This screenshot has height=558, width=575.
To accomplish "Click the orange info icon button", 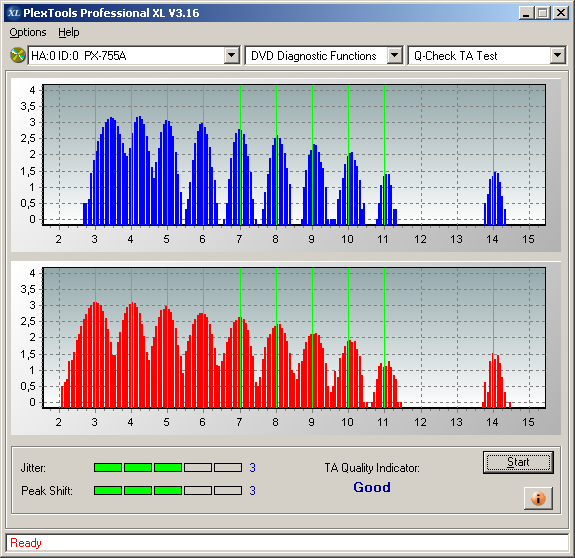I will pos(538,498).
